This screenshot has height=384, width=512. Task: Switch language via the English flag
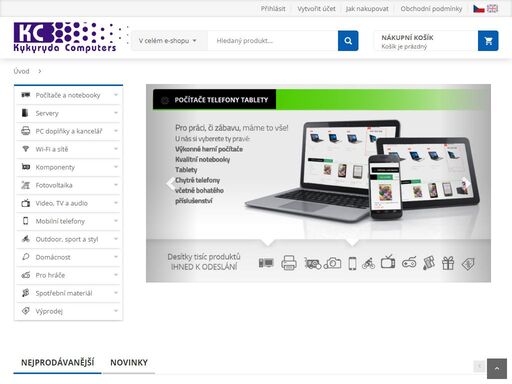pos(492,9)
